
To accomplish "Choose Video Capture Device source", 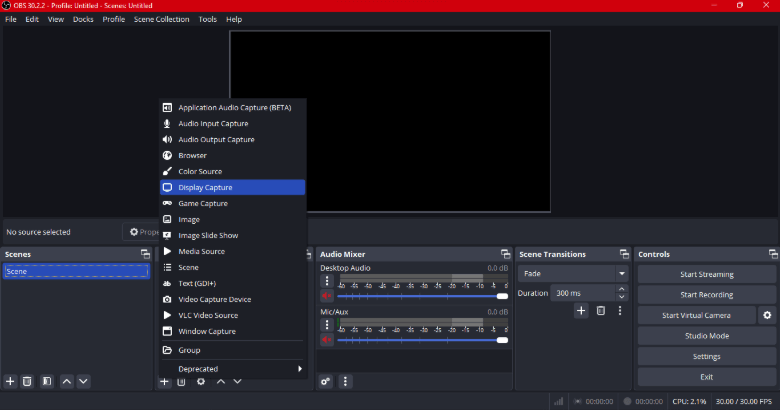I will [232, 299].
